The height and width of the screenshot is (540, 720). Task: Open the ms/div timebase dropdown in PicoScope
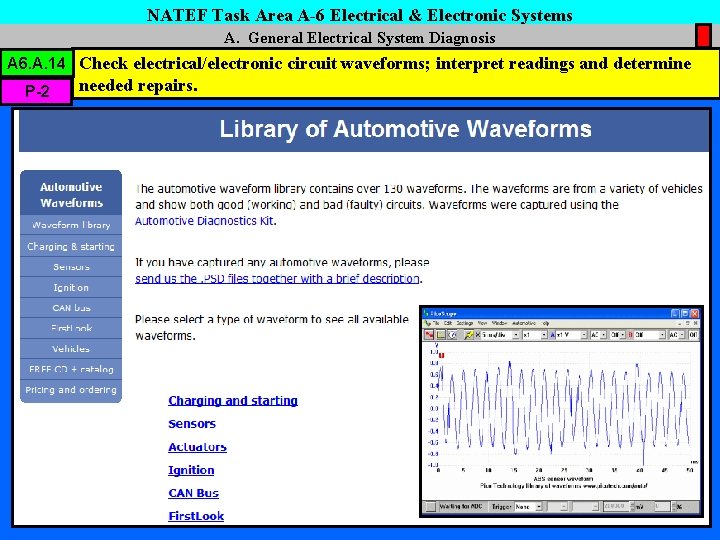tap(501, 335)
